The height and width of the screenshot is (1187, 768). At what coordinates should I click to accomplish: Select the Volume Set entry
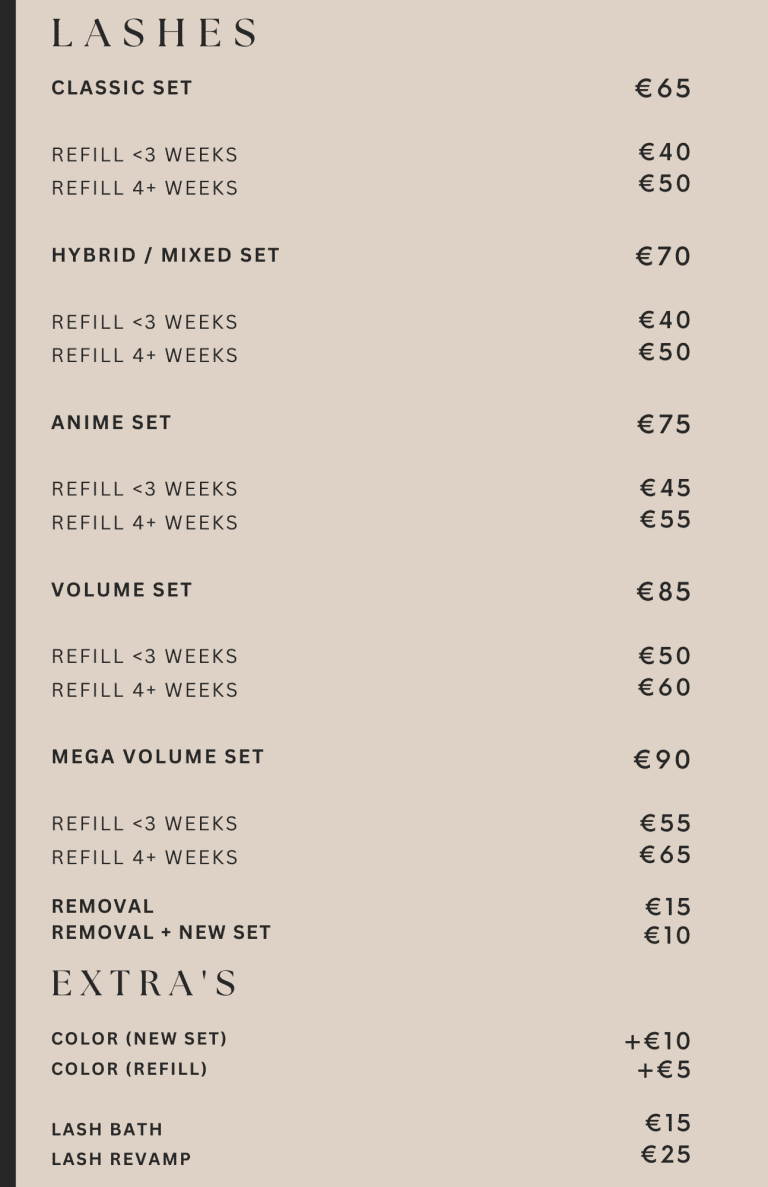click(122, 590)
